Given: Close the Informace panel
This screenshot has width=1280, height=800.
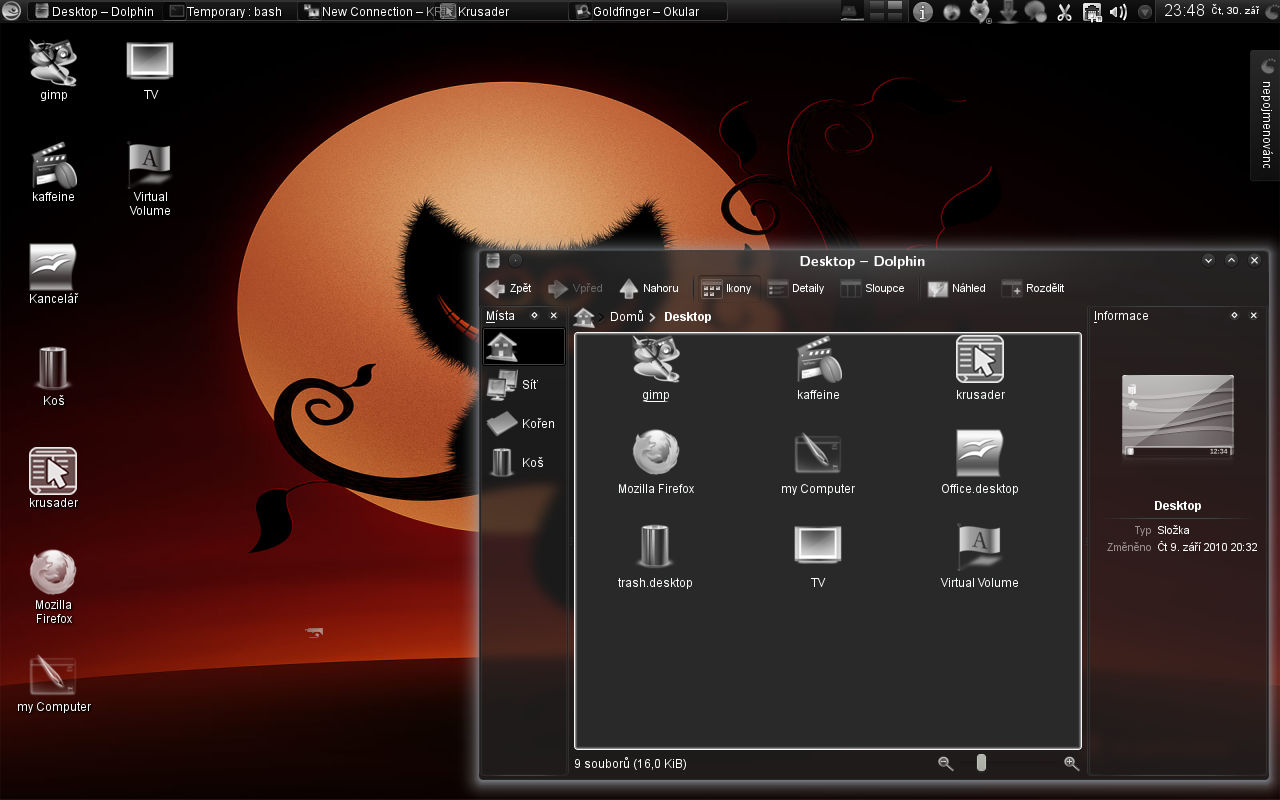Looking at the screenshot, I should point(1254,316).
